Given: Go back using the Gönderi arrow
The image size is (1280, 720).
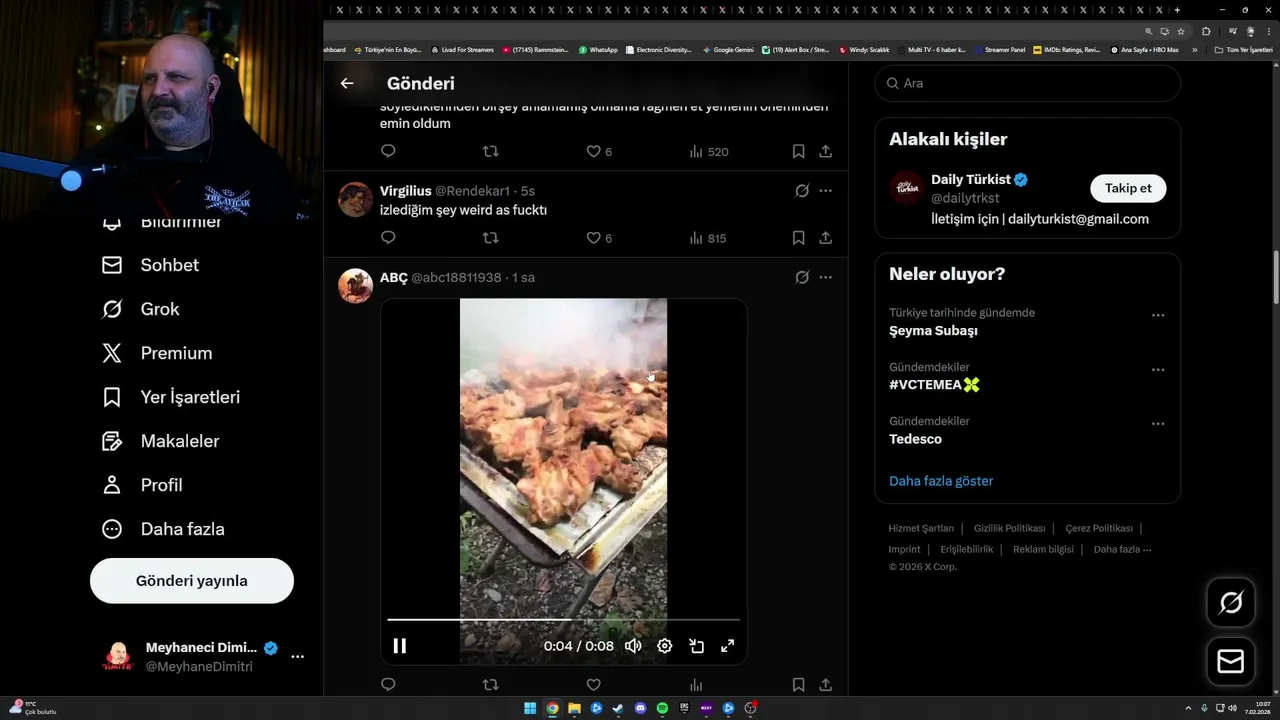Looking at the screenshot, I should [347, 83].
